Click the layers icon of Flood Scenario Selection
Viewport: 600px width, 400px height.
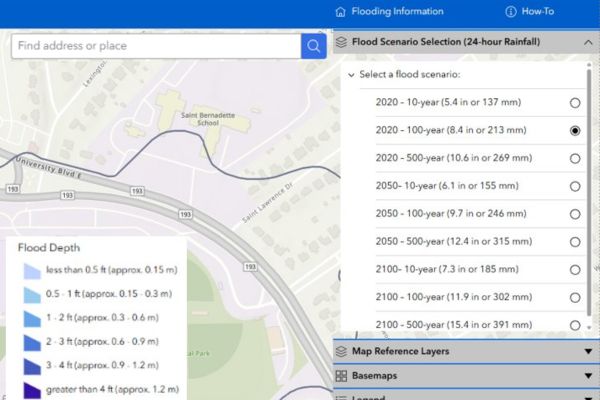tap(341, 42)
